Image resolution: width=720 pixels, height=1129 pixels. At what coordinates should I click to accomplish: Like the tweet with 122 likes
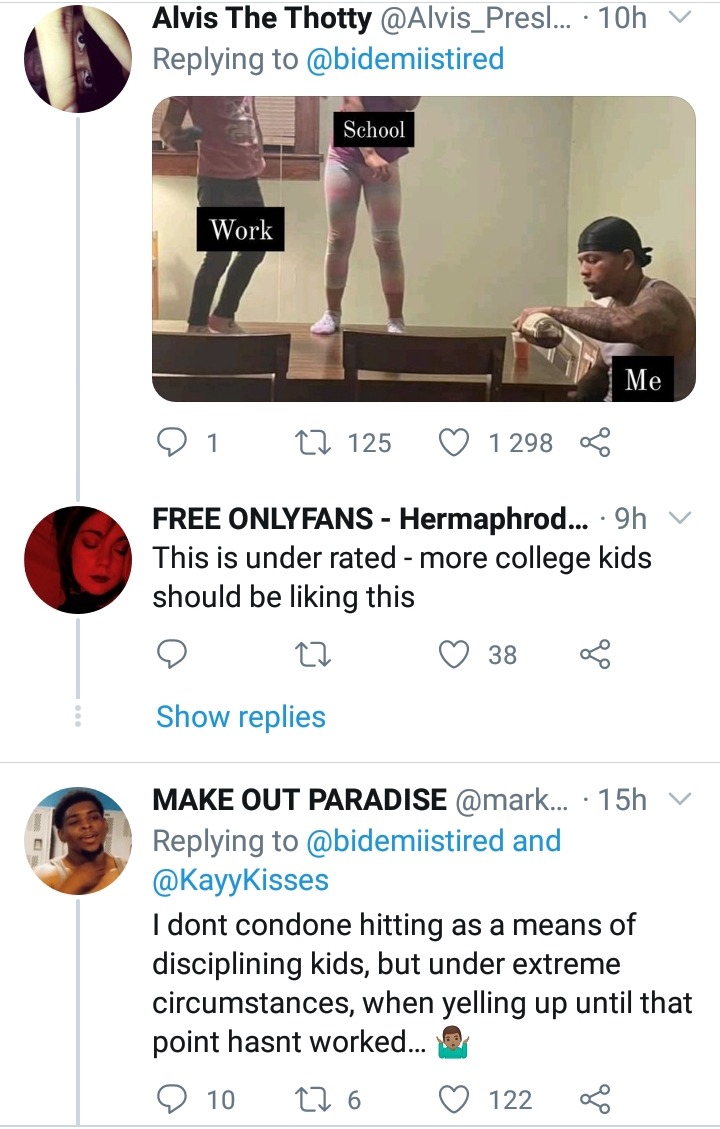[454, 1099]
